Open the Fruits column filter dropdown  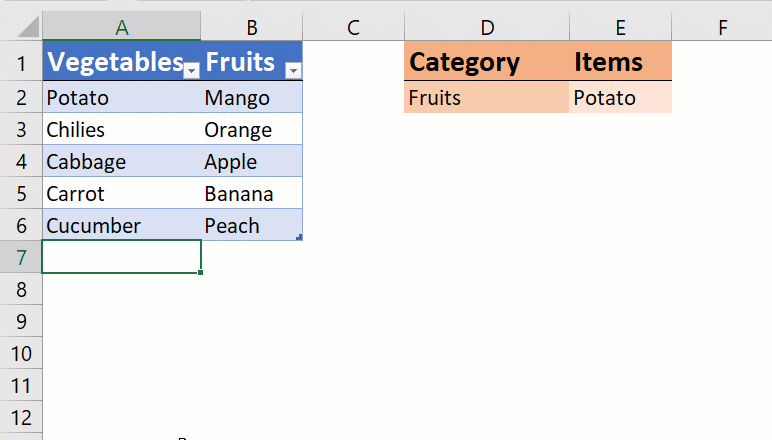coord(293,71)
